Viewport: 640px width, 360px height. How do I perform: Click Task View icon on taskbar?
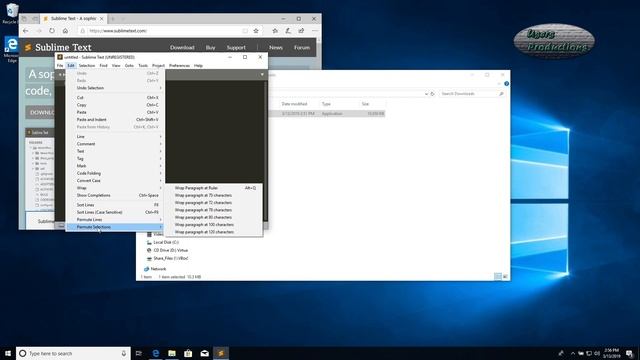pyautogui.click(x=139, y=353)
